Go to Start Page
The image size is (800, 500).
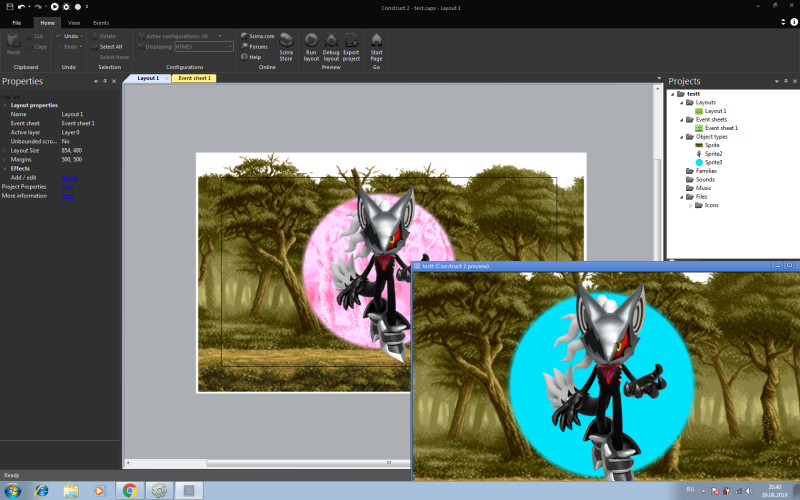point(377,47)
